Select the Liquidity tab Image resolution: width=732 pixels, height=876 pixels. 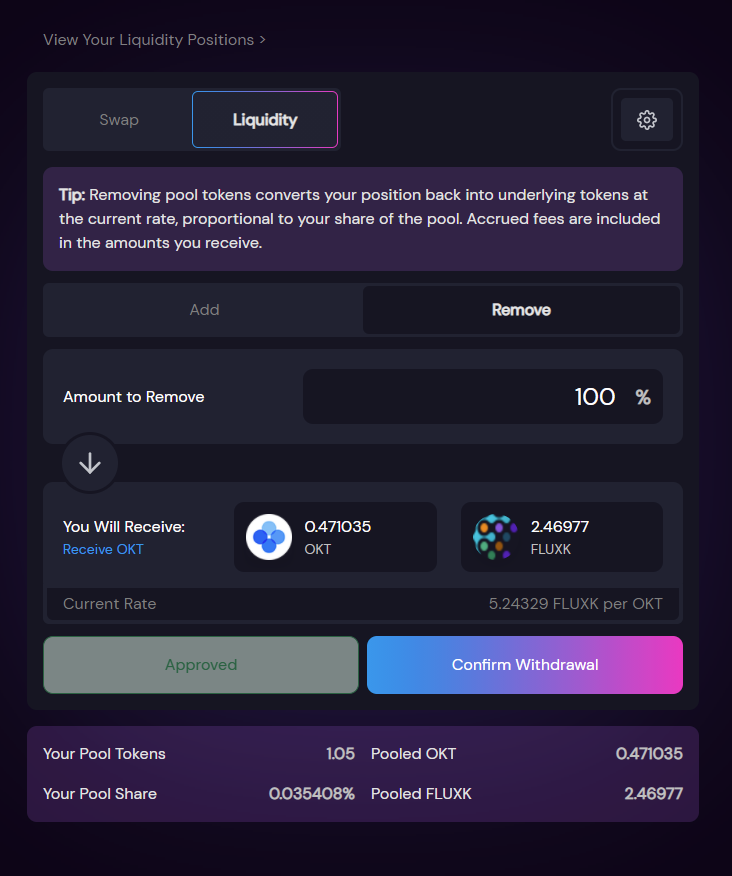coord(265,120)
